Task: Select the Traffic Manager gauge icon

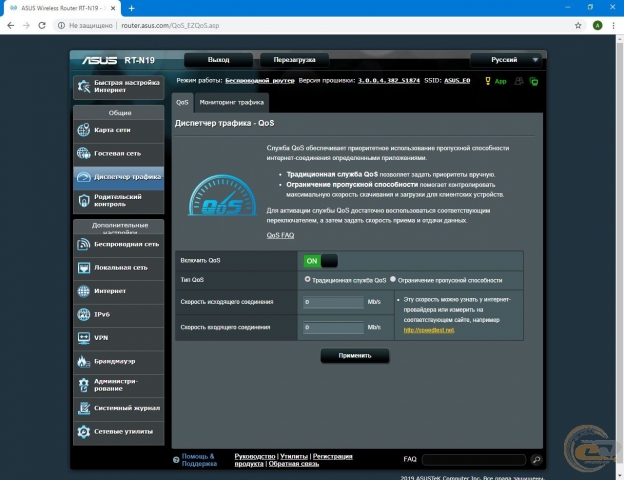Action: click(84, 177)
